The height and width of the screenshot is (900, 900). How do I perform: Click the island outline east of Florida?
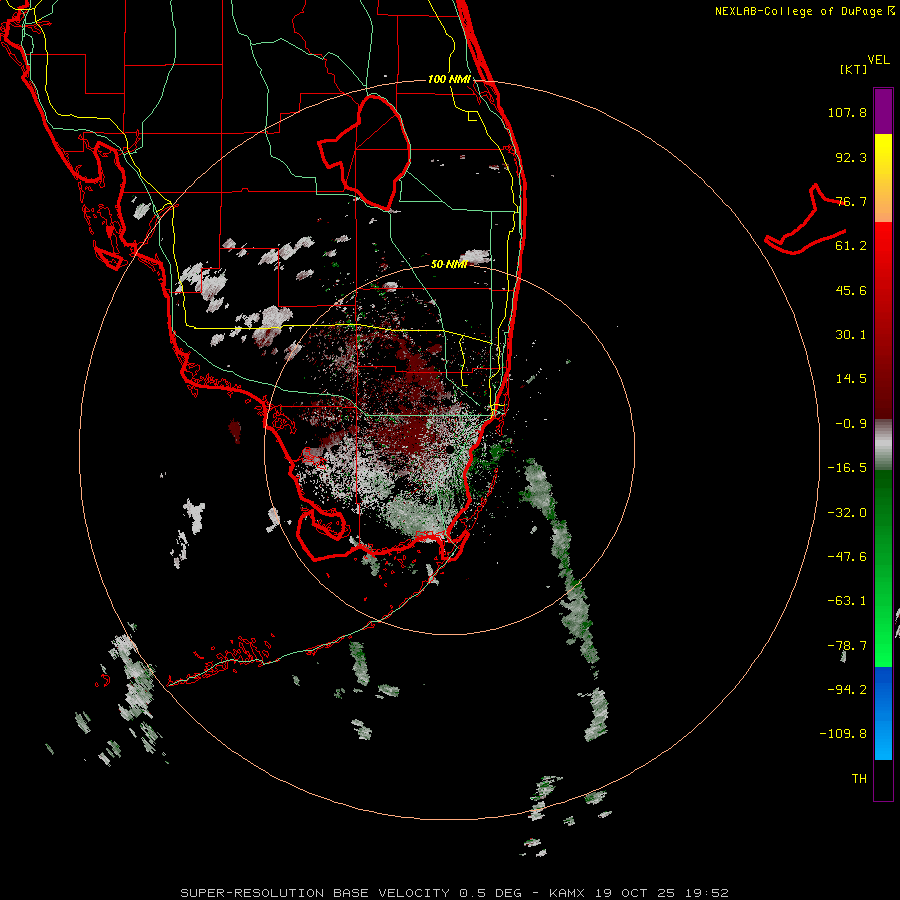(x=806, y=220)
